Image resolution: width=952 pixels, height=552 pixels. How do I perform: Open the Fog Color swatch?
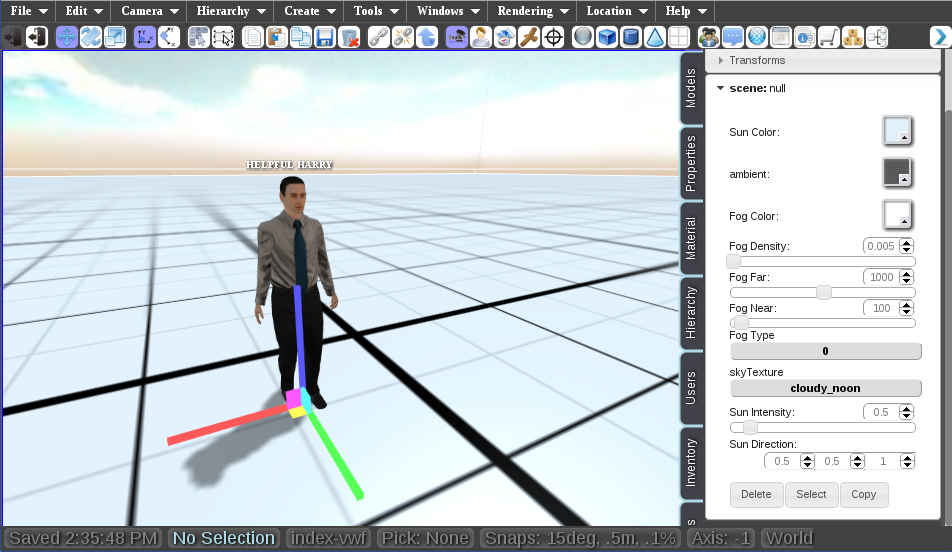coord(897,214)
